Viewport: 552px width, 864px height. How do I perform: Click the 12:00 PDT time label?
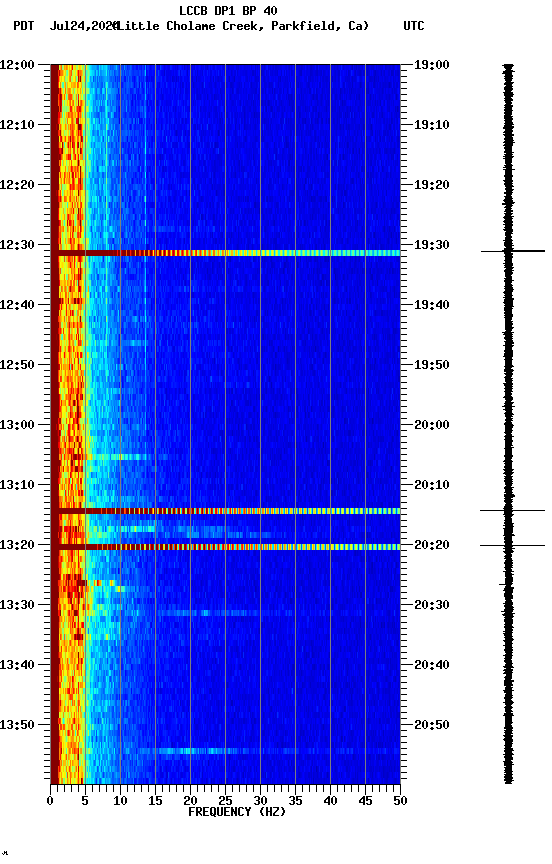[x=17, y=65]
